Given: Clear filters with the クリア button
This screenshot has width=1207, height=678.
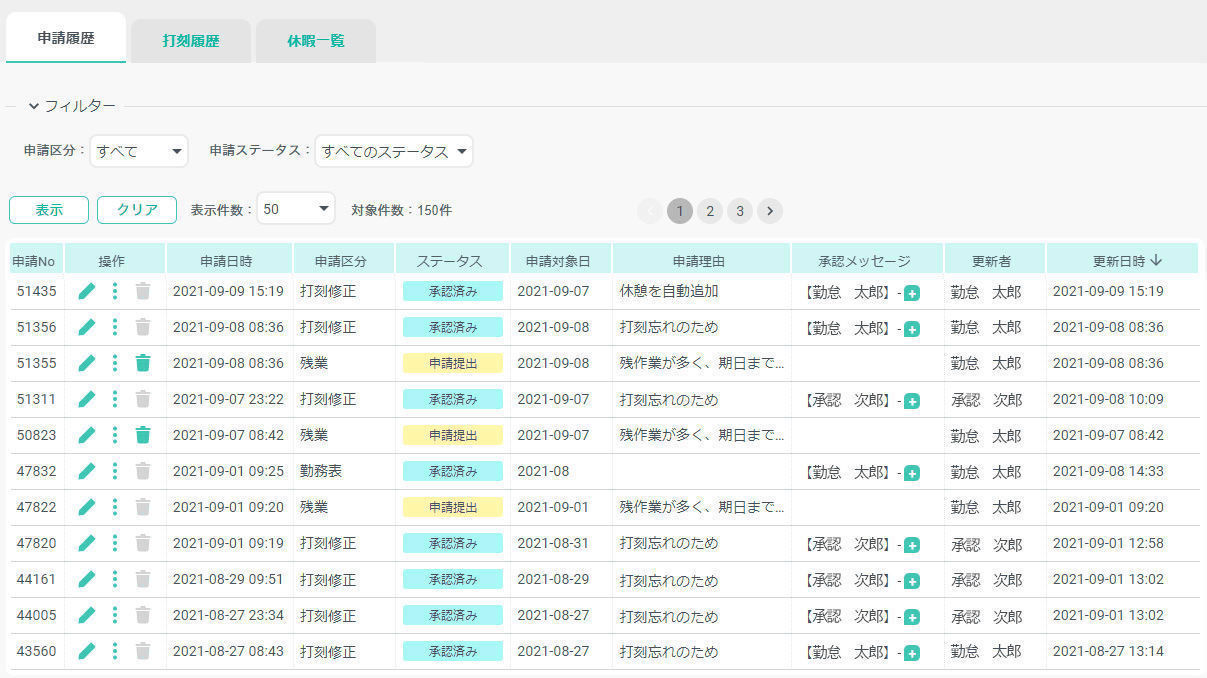Looking at the screenshot, I should pos(136,210).
